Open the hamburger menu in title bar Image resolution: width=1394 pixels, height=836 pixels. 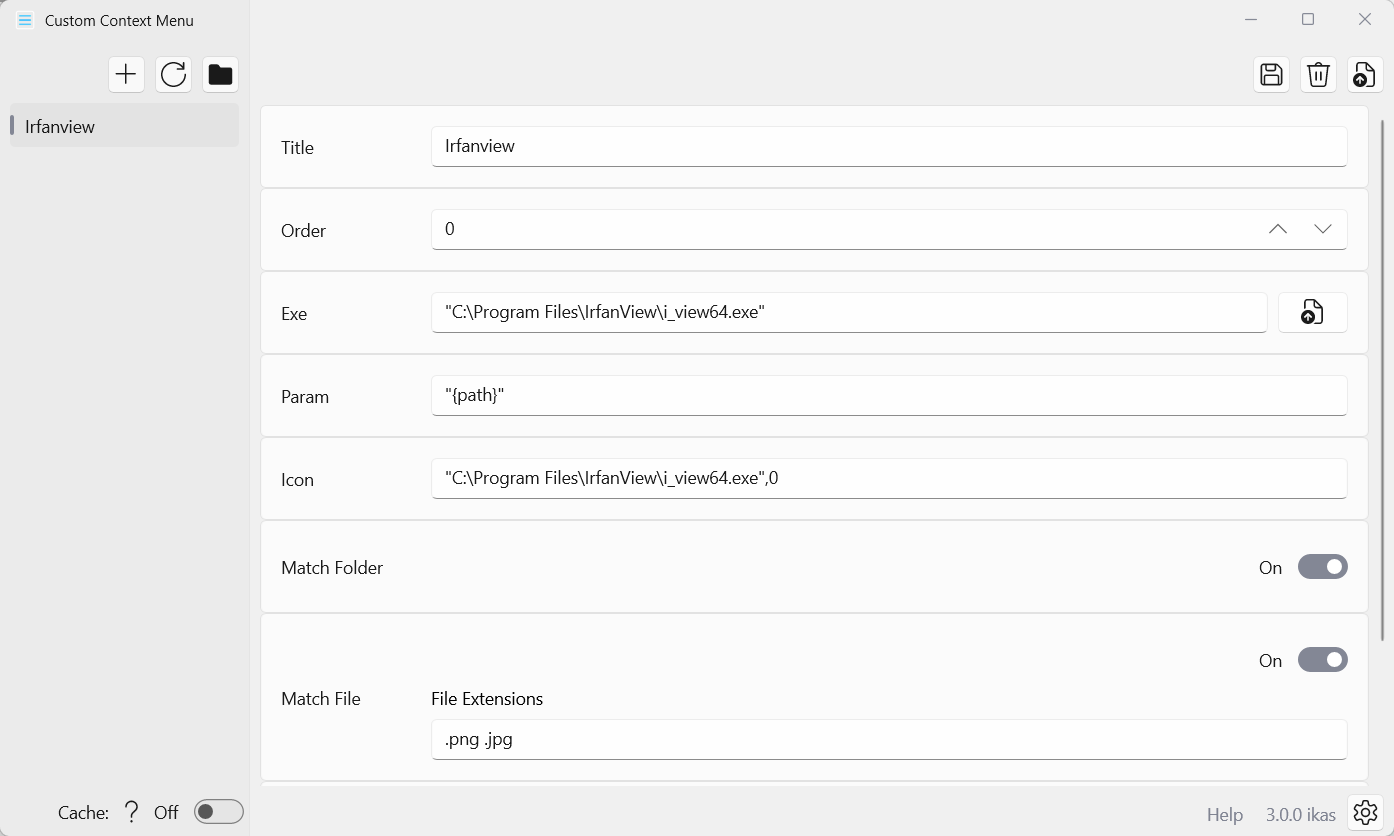24,19
